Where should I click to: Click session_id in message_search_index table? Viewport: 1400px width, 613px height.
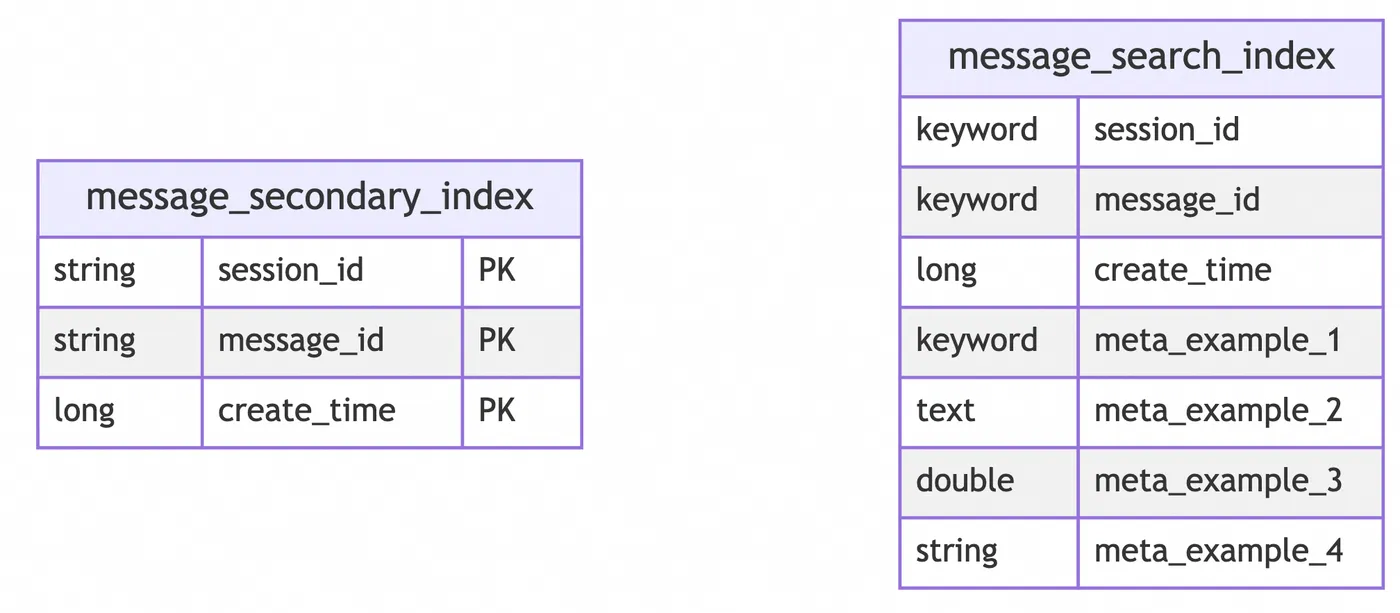tap(1230, 131)
